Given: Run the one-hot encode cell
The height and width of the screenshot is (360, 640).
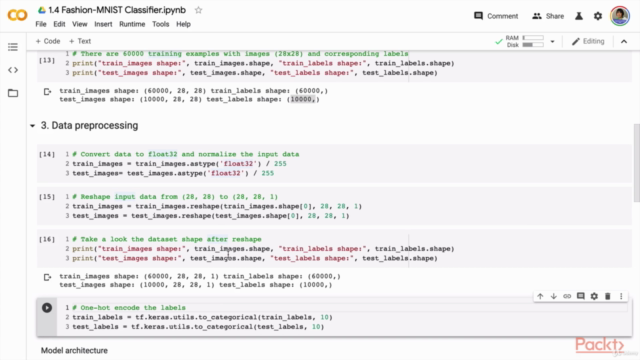Looking at the screenshot, I should (47, 308).
